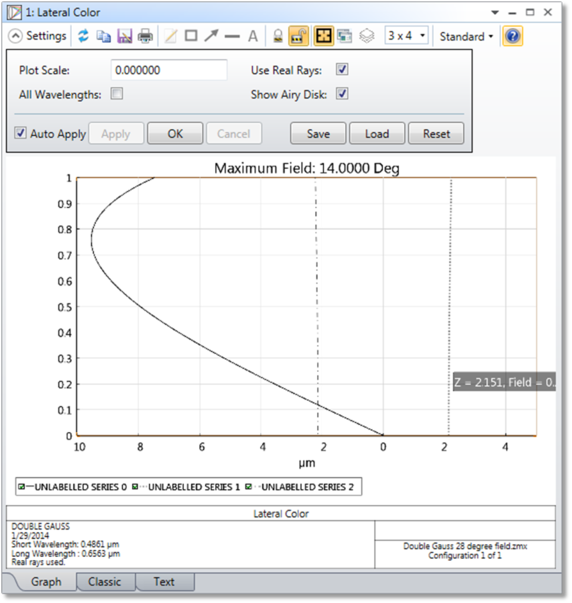Expand the Standard dropdown menu
This screenshot has width=572, height=603.
coord(466,37)
